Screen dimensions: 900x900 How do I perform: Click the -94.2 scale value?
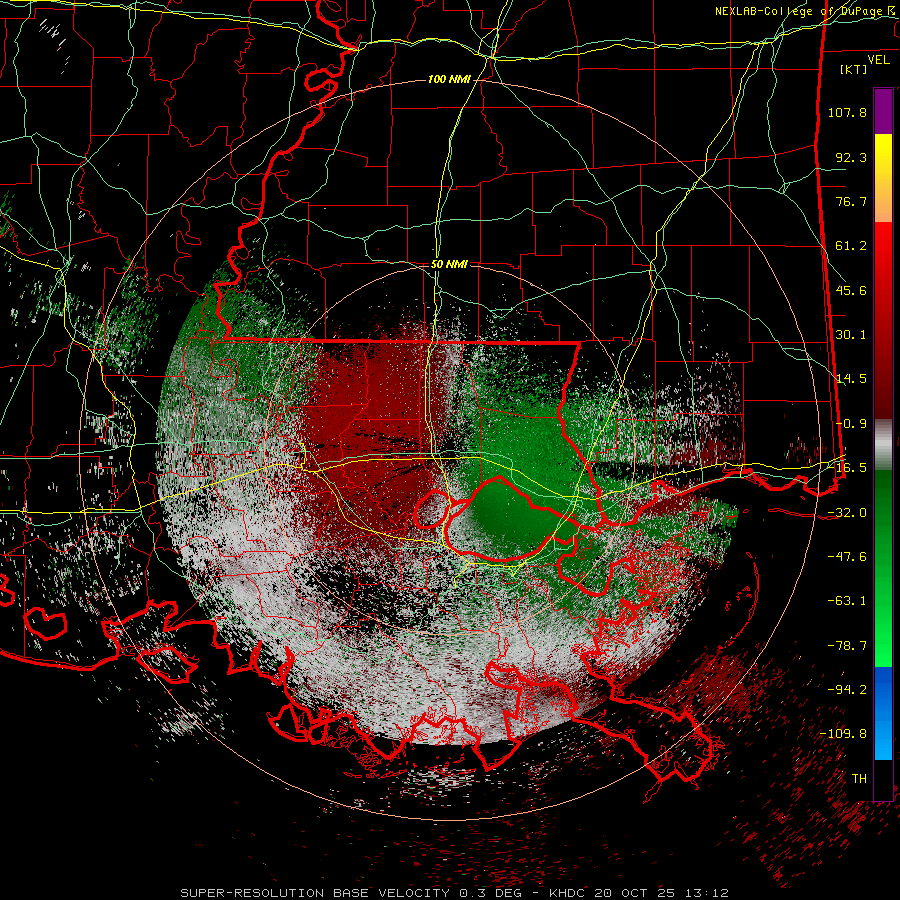pyautogui.click(x=847, y=690)
